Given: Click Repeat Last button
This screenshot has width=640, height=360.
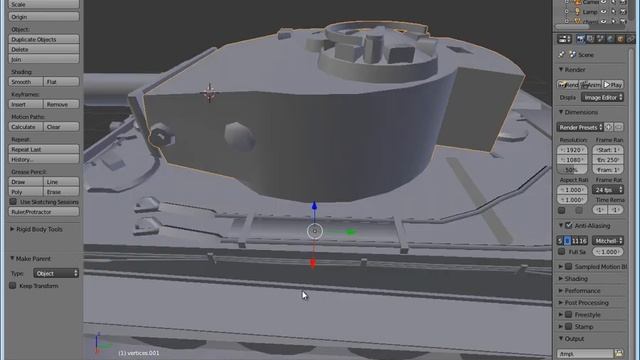Looking at the screenshot, I should tap(44, 149).
